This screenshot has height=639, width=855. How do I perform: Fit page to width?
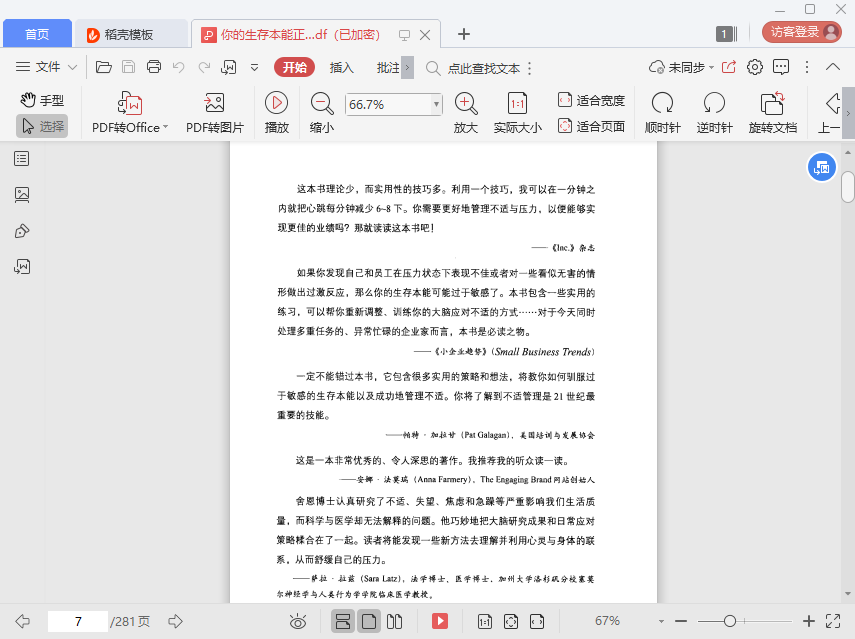pyautogui.click(x=592, y=100)
